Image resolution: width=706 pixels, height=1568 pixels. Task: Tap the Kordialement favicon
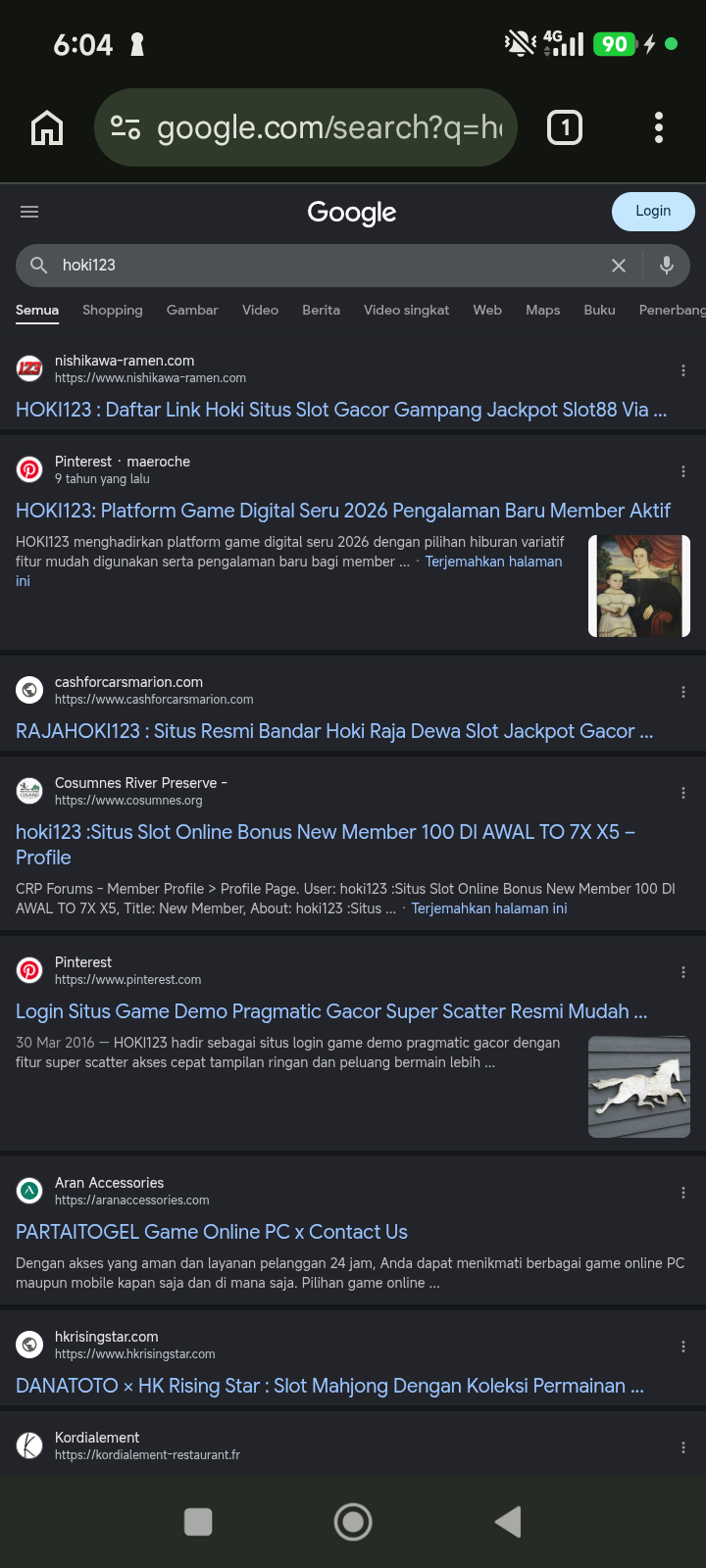[x=30, y=1445]
